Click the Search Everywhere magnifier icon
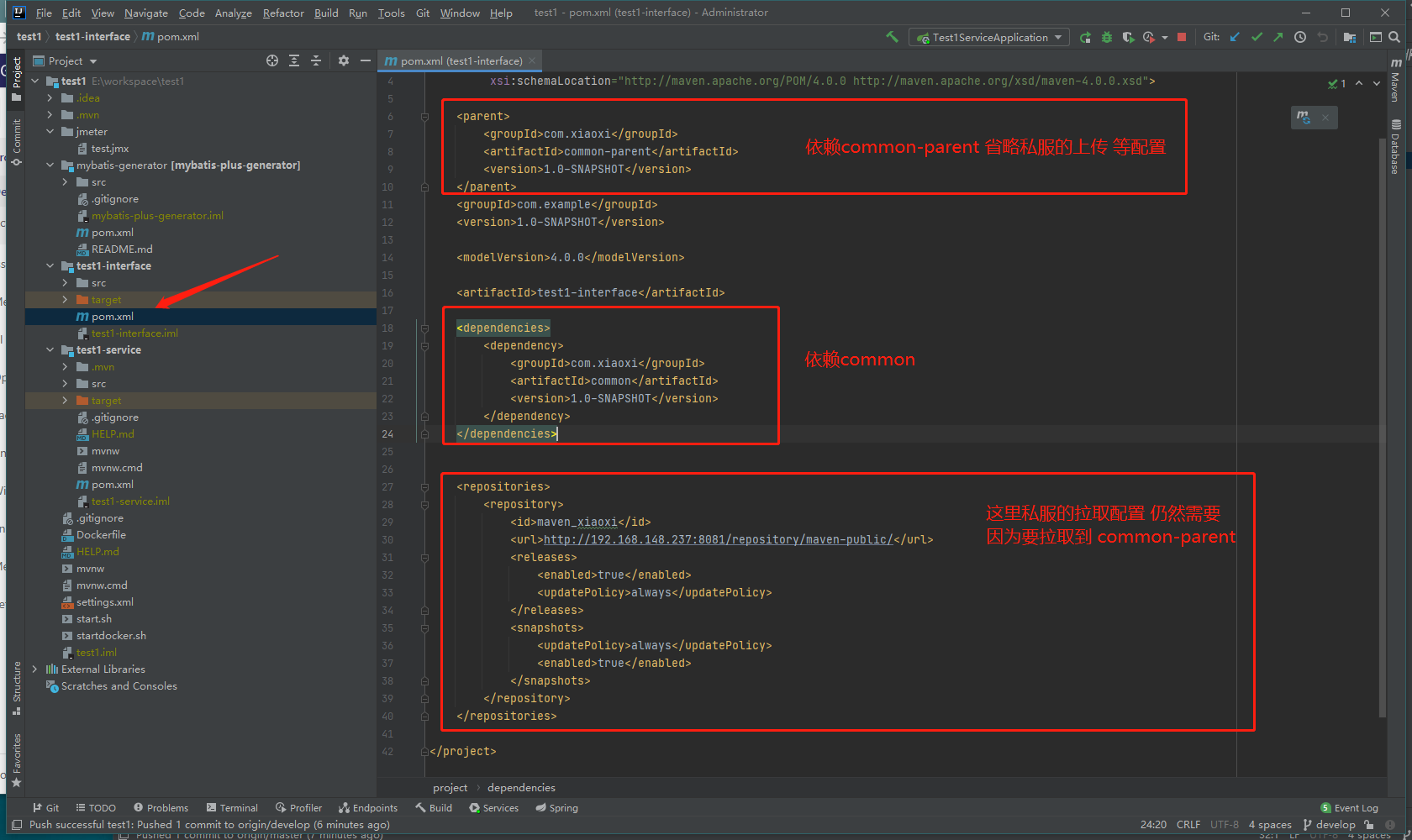This screenshot has height=840, width=1412. pos(1394,37)
